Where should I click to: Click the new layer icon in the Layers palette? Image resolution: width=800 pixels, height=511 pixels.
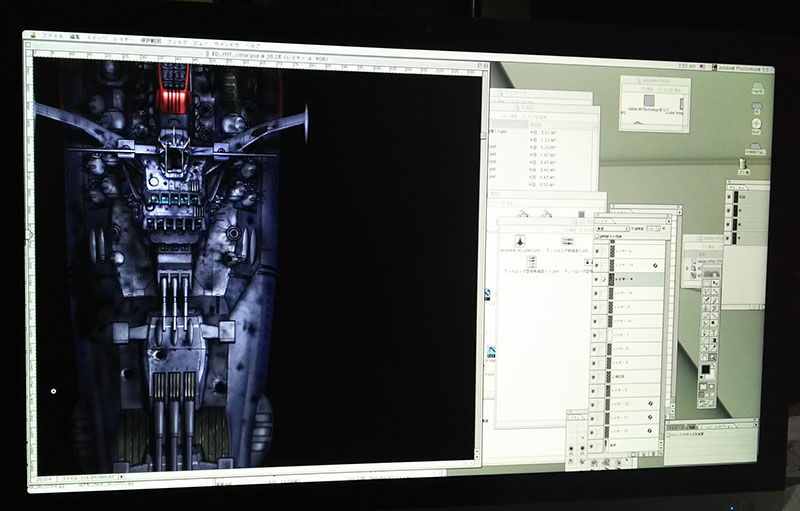pos(643,454)
